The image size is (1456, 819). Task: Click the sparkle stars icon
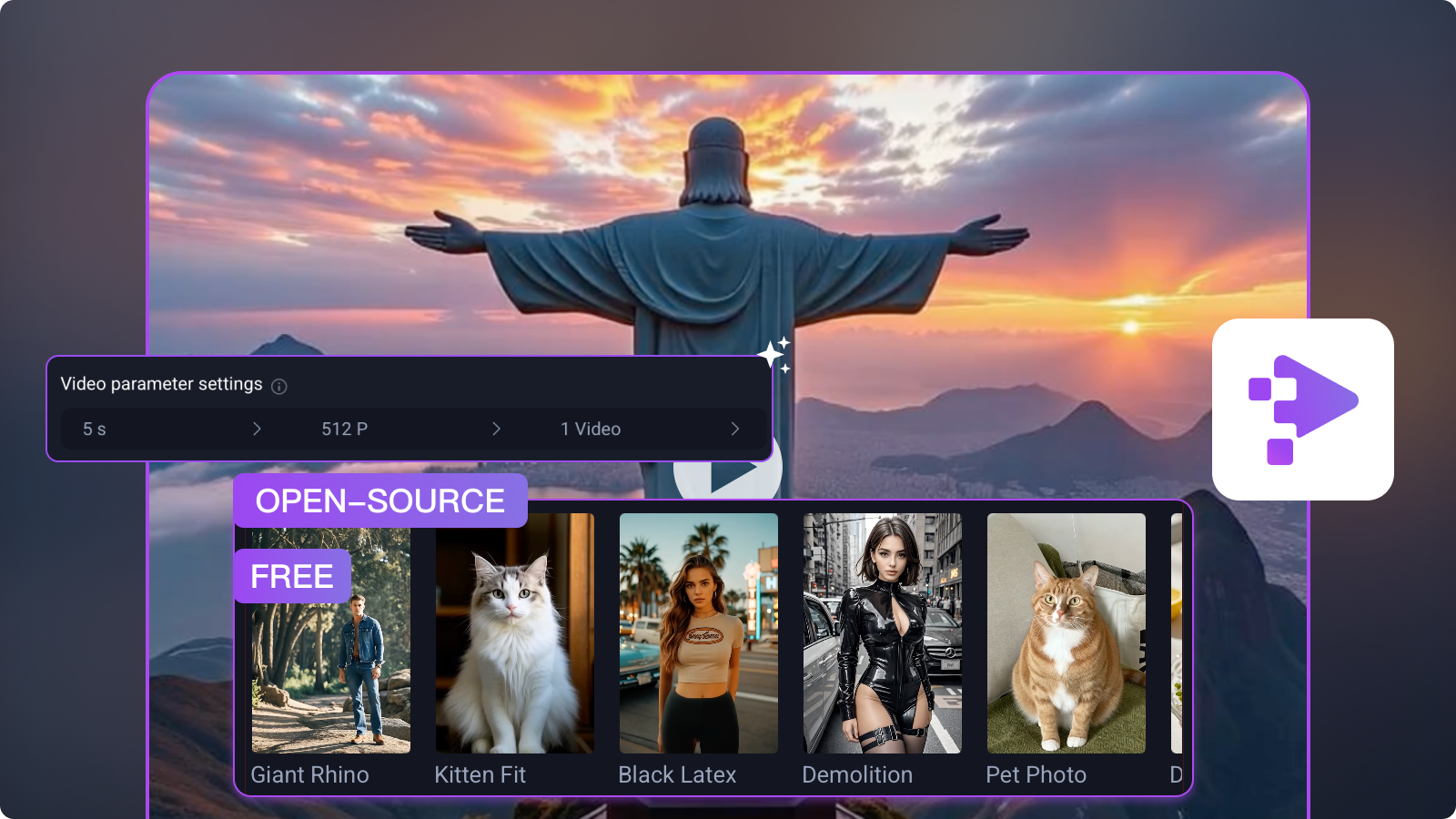click(774, 355)
